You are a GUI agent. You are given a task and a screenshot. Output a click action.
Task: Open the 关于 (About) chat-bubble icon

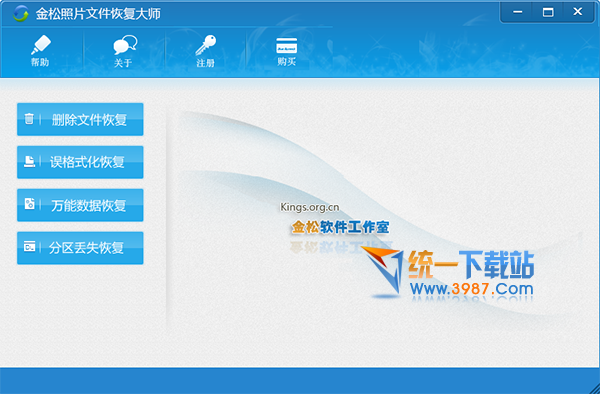click(125, 51)
